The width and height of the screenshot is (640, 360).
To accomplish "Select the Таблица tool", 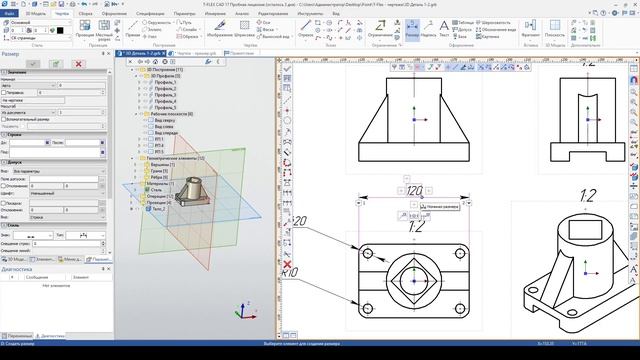I will pos(463,23).
